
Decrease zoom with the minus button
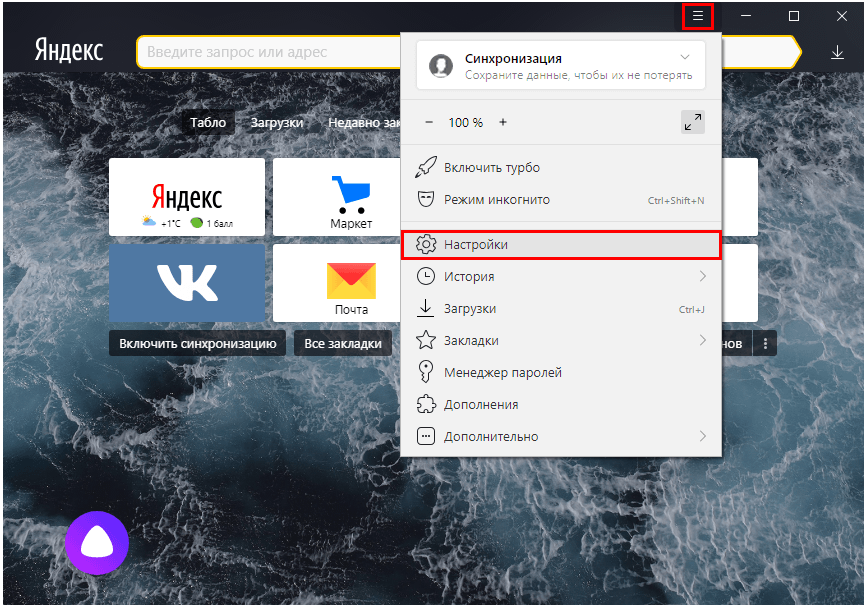429,122
